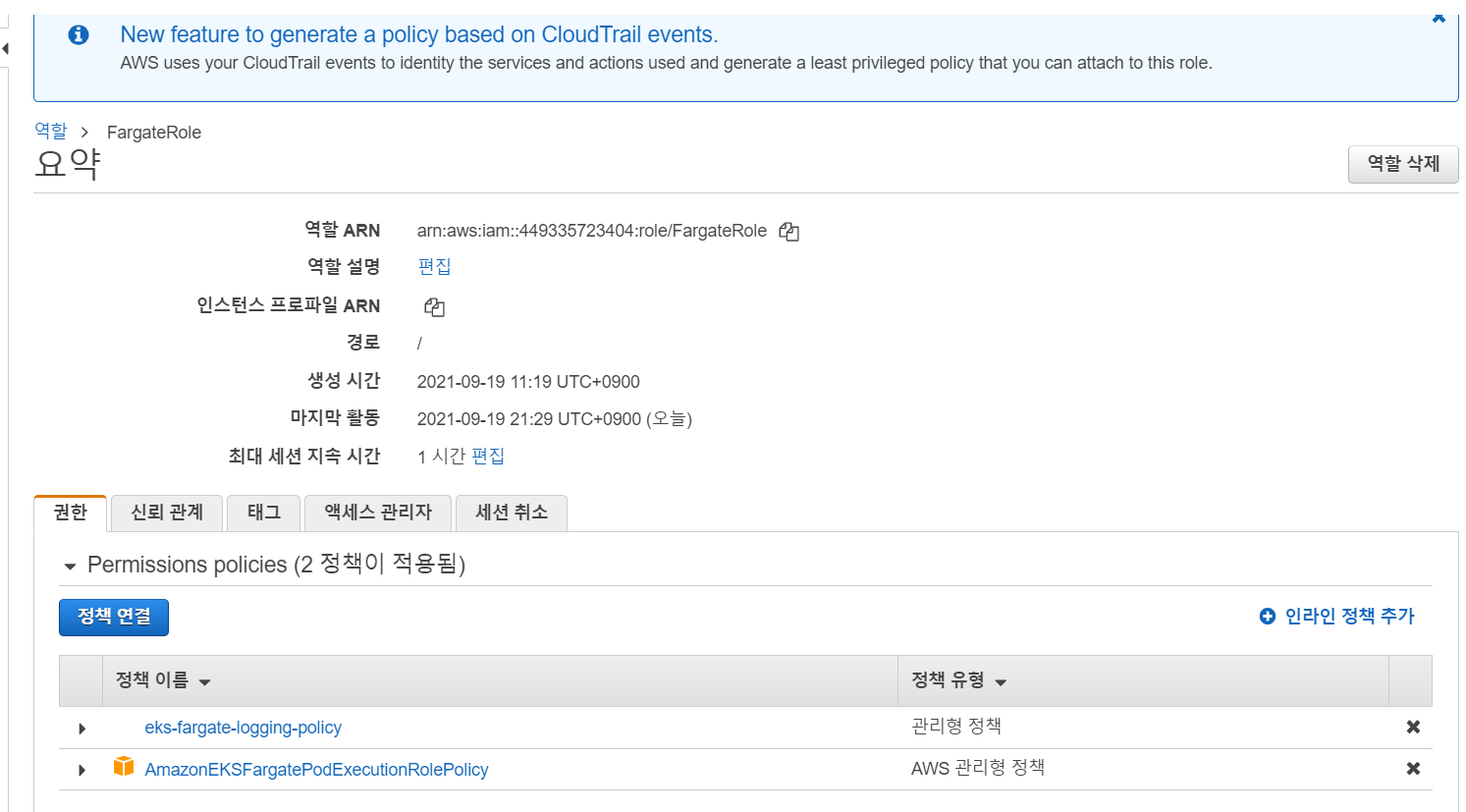
Task: Expand the AmazonEKSFargatePodExecutionRolePolicy row
Action: click(x=81, y=769)
